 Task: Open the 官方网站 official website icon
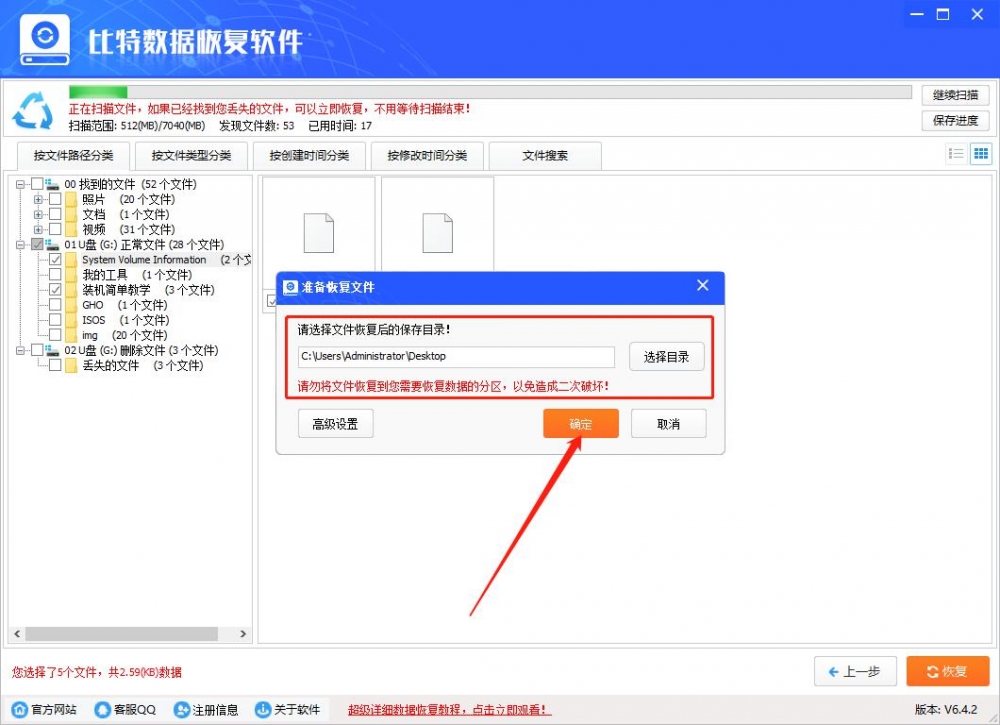(17, 710)
